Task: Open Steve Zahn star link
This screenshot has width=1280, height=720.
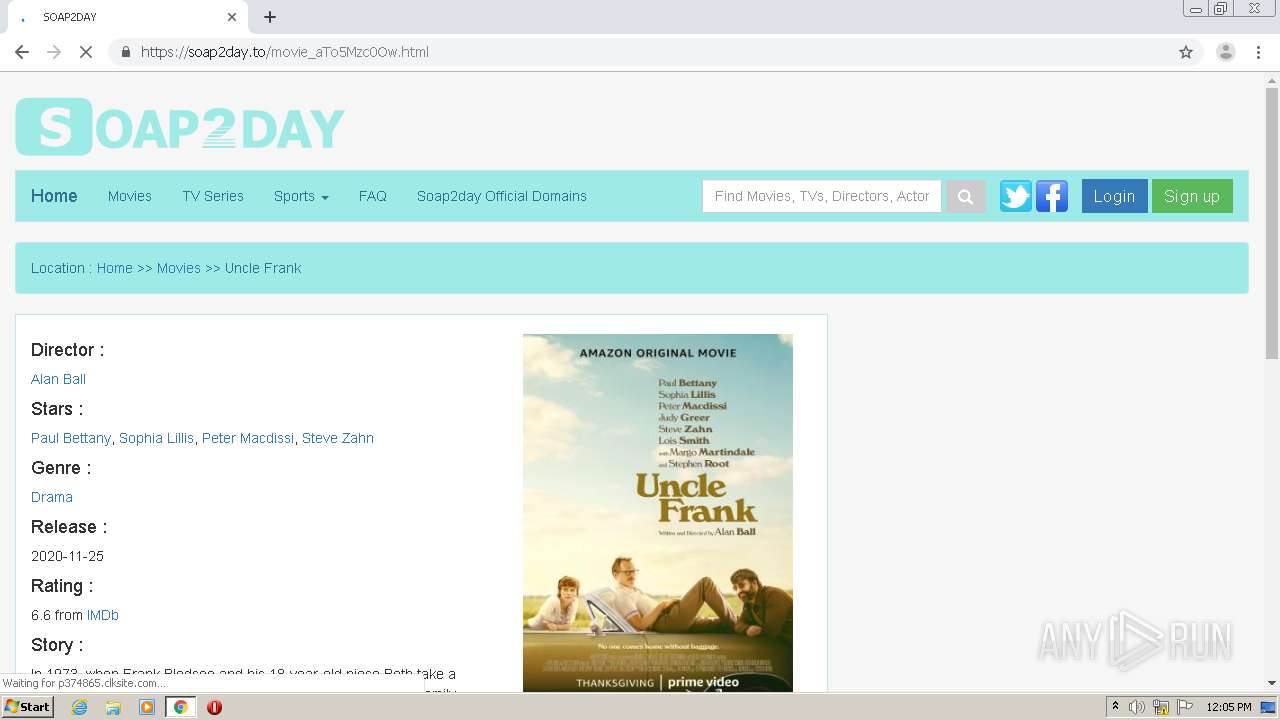Action: (x=338, y=438)
